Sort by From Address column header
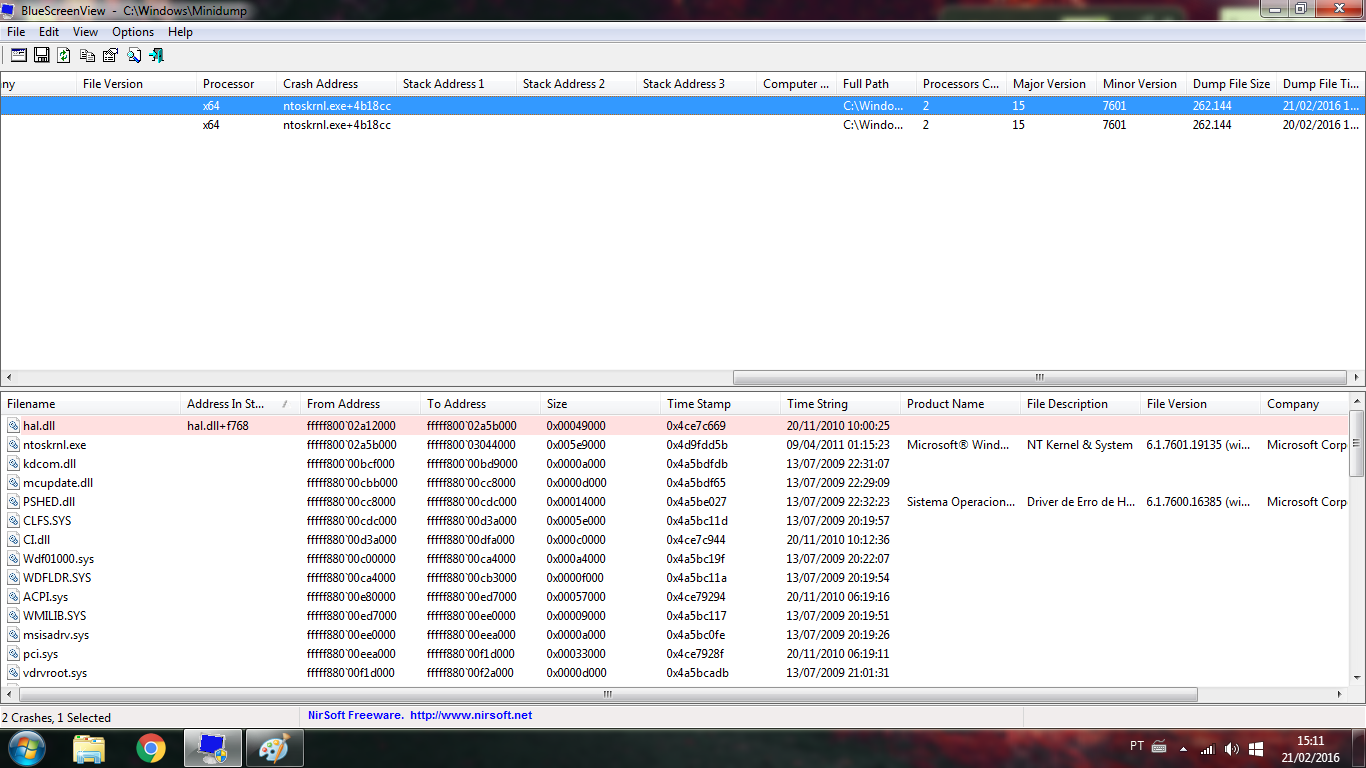The image size is (1366, 768). click(360, 404)
